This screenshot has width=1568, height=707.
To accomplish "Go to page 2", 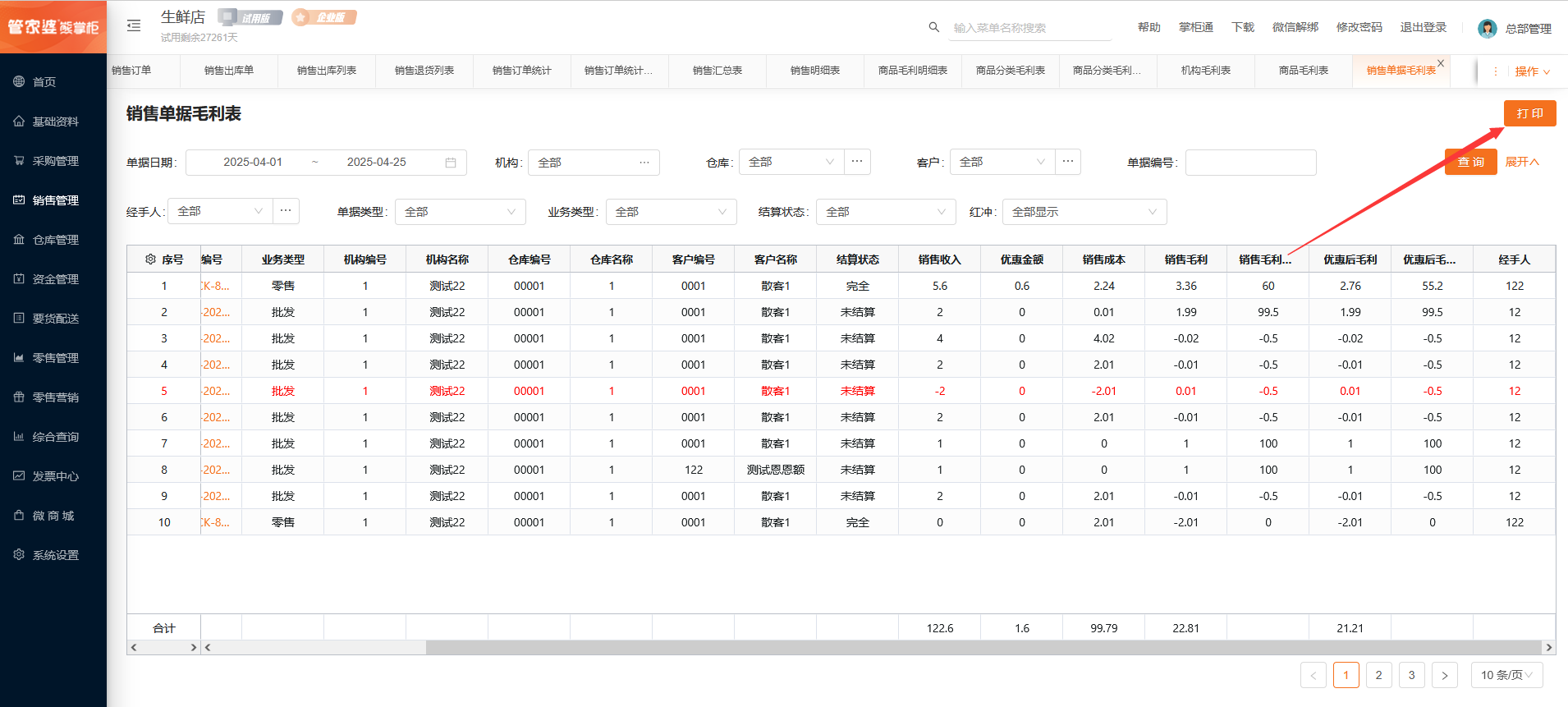I will point(1379,675).
